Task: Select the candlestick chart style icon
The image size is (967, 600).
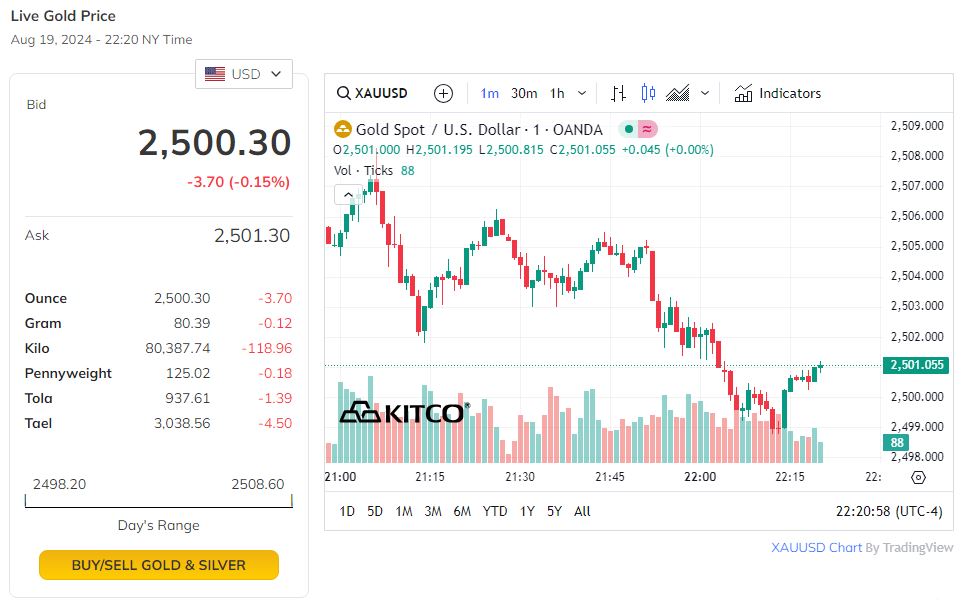Action: (648, 93)
